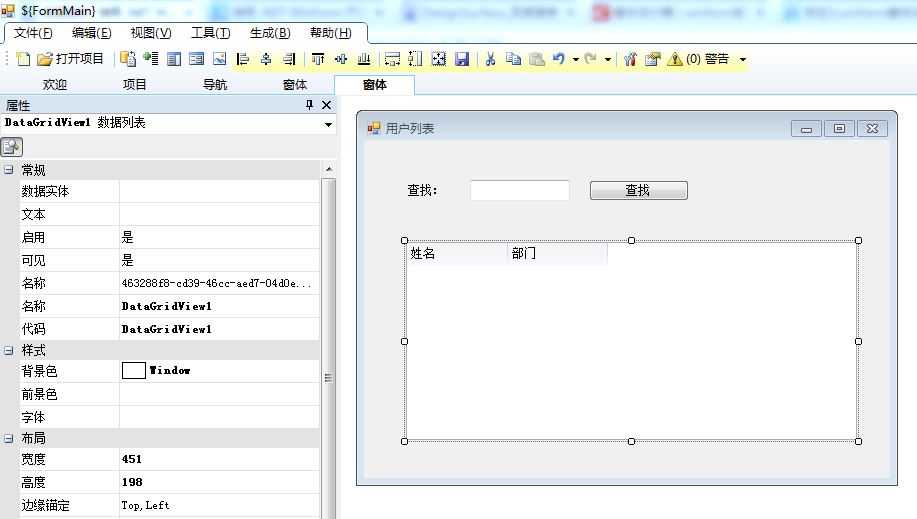The image size is (917, 519).
Task: Switch to the 欢迎 tab
Action: coord(55,85)
